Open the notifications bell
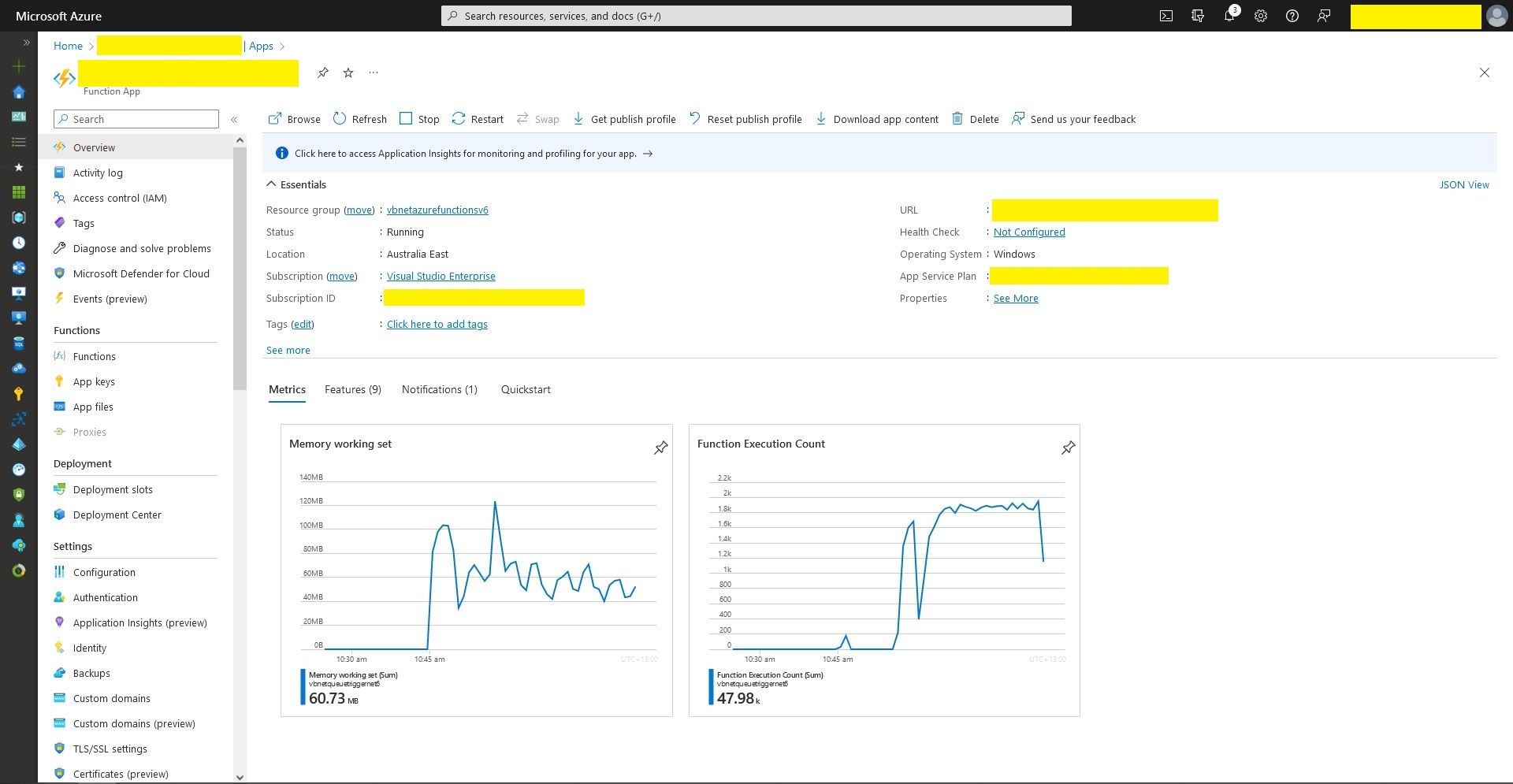1513x784 pixels. click(x=1229, y=16)
